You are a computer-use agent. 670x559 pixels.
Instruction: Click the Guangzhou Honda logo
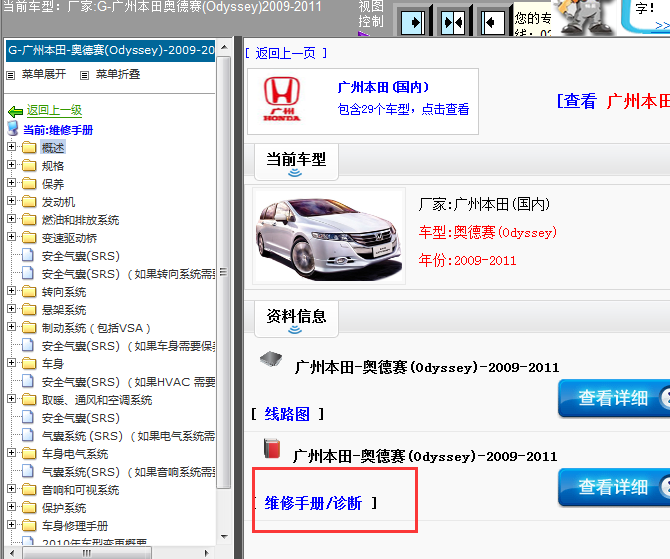pos(282,99)
